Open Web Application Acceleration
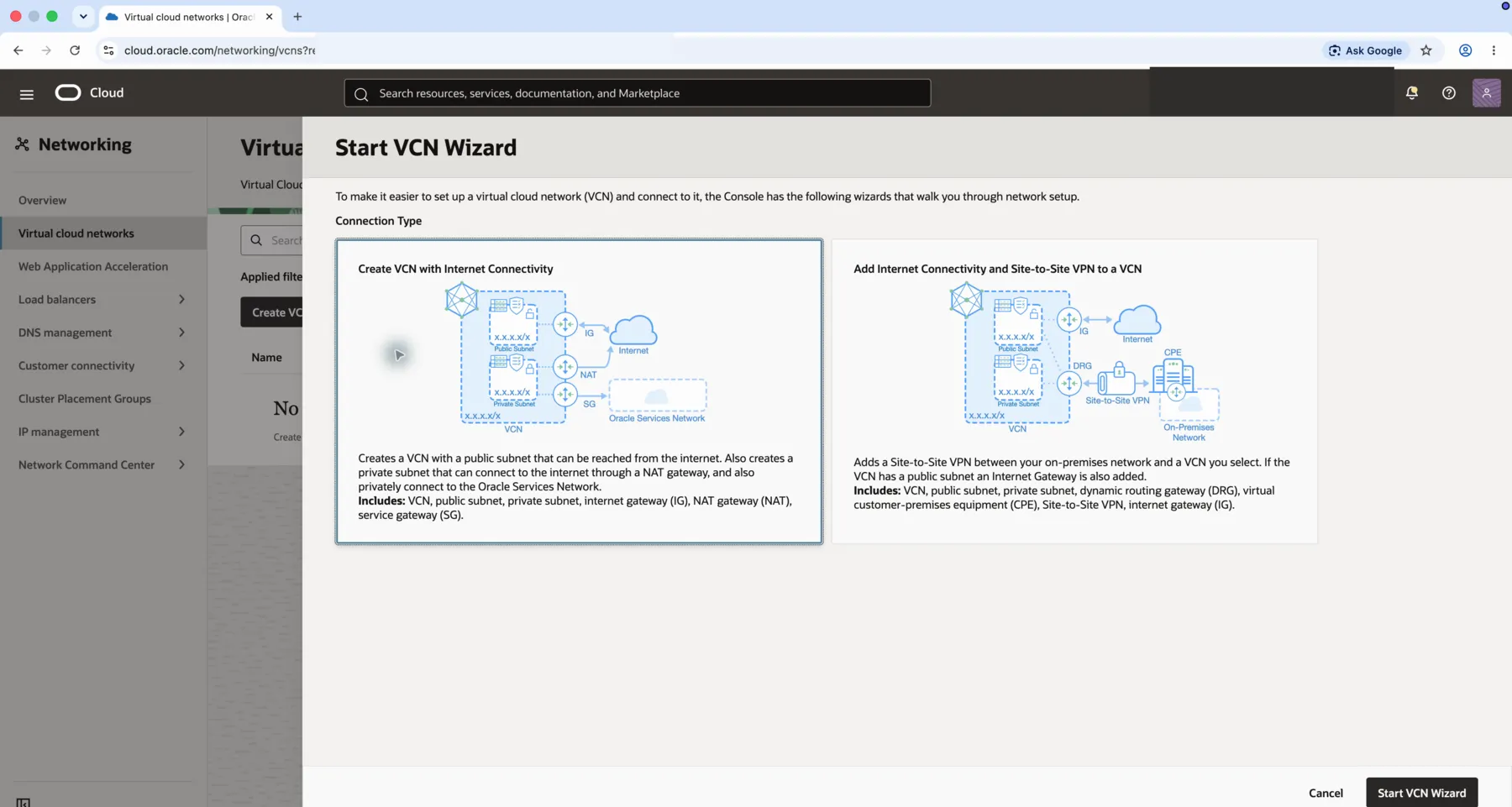 click(x=93, y=266)
